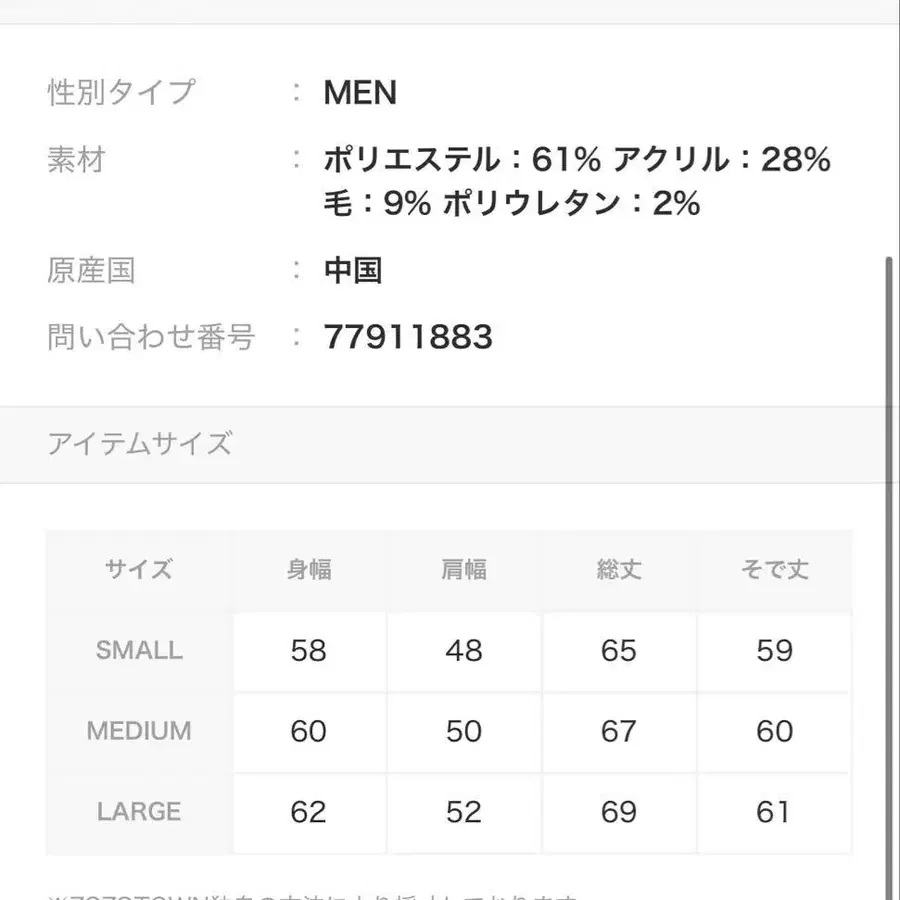Click LARGE sleeve length cell showing 61
900x900 pixels.
(x=774, y=812)
